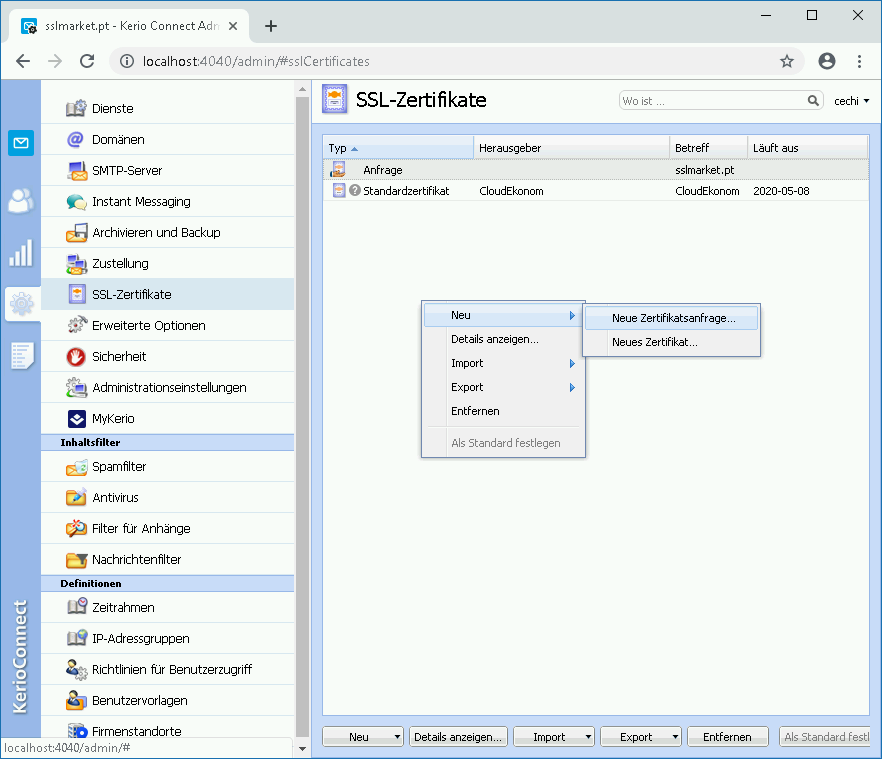Click the Domänen @ icon

click(x=75, y=139)
